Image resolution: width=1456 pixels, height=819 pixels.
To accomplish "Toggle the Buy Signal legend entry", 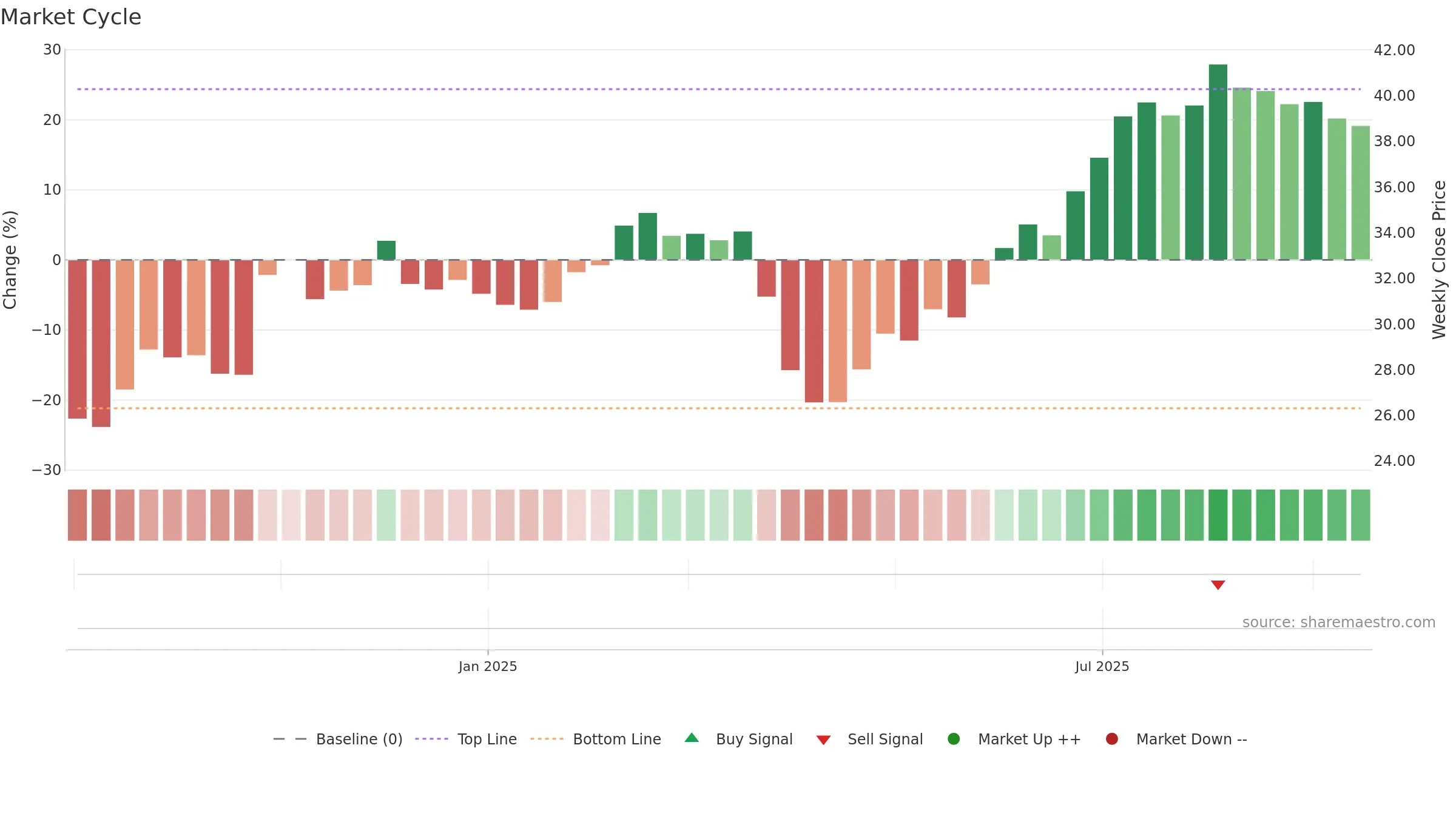I will coord(738,739).
